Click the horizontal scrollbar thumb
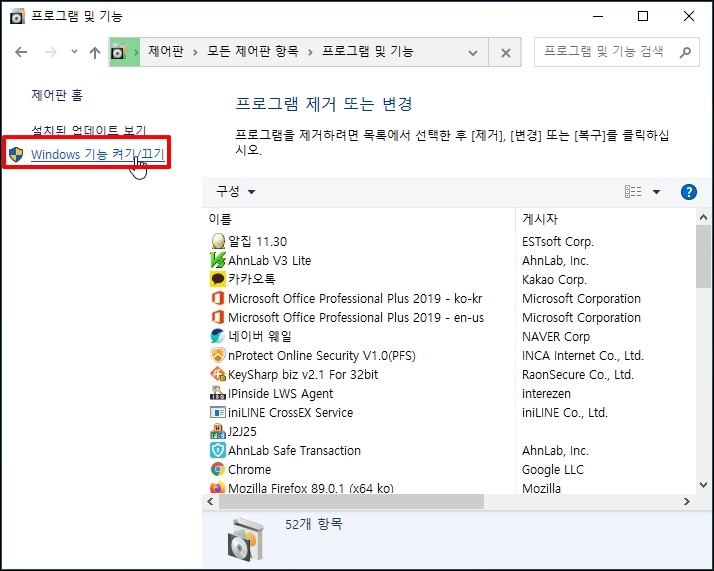The image size is (714, 571). click(351, 501)
